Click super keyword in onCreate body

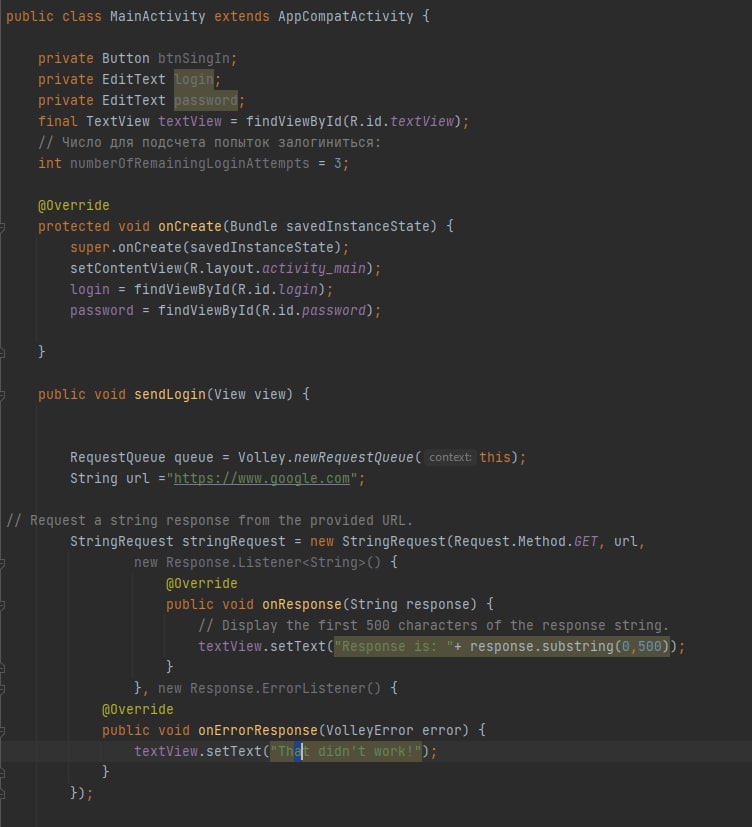(90, 247)
